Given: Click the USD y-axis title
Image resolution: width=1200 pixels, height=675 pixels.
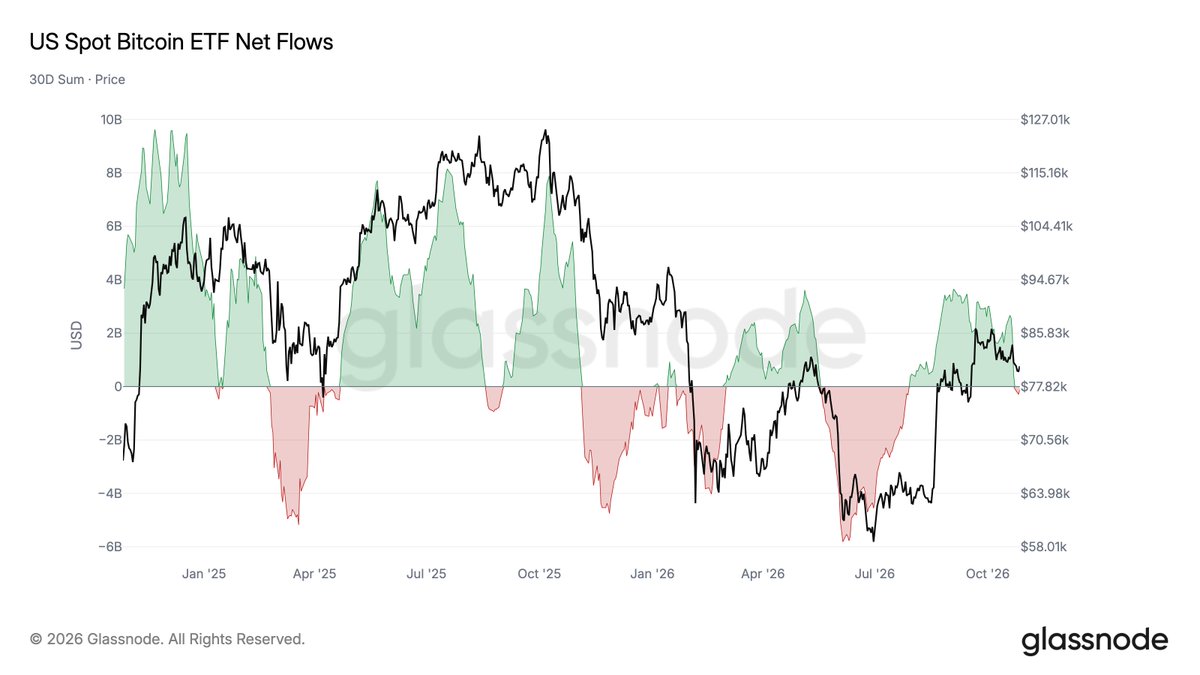Looking at the screenshot, I should (x=76, y=334).
